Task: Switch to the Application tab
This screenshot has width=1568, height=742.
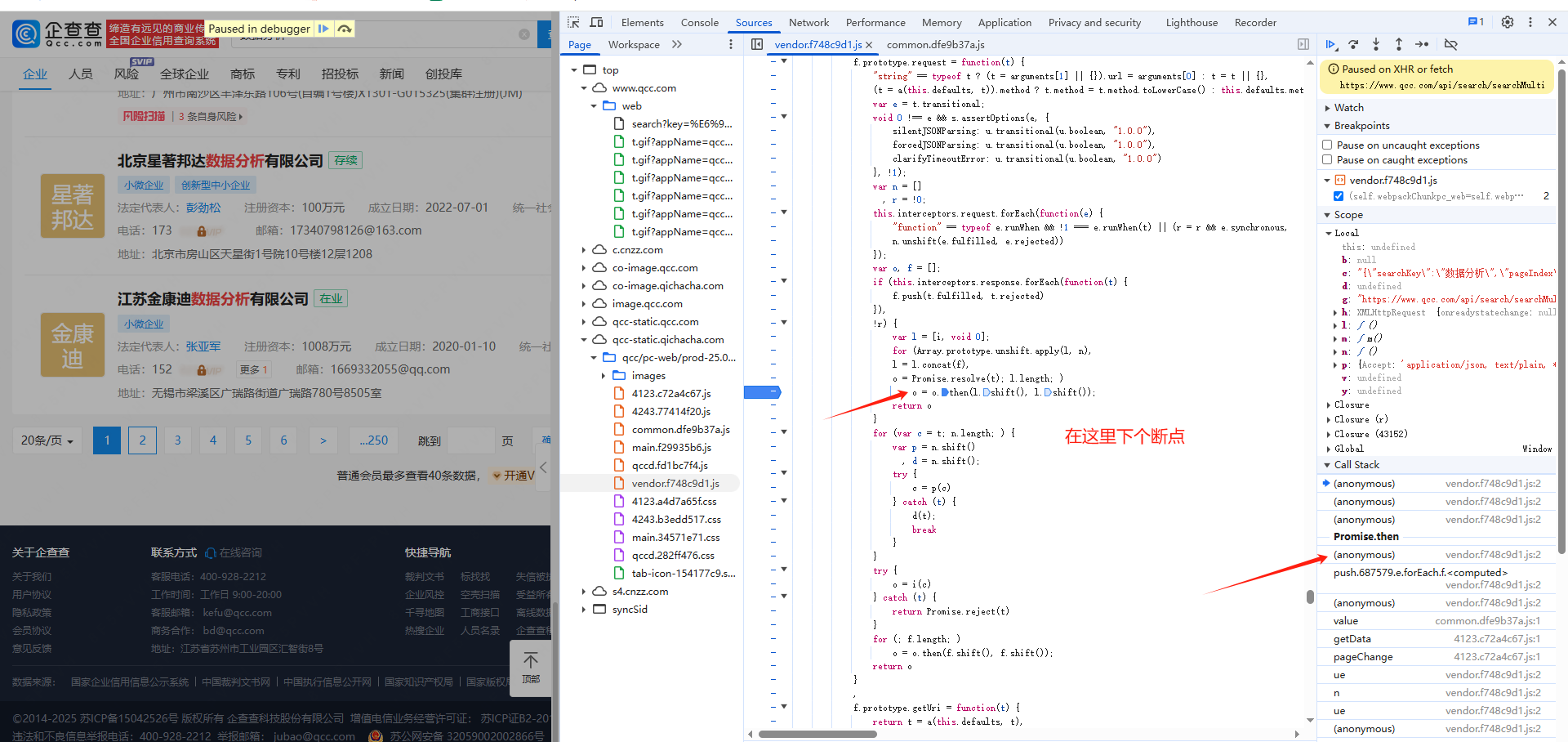Action: pyautogui.click(x=1004, y=22)
